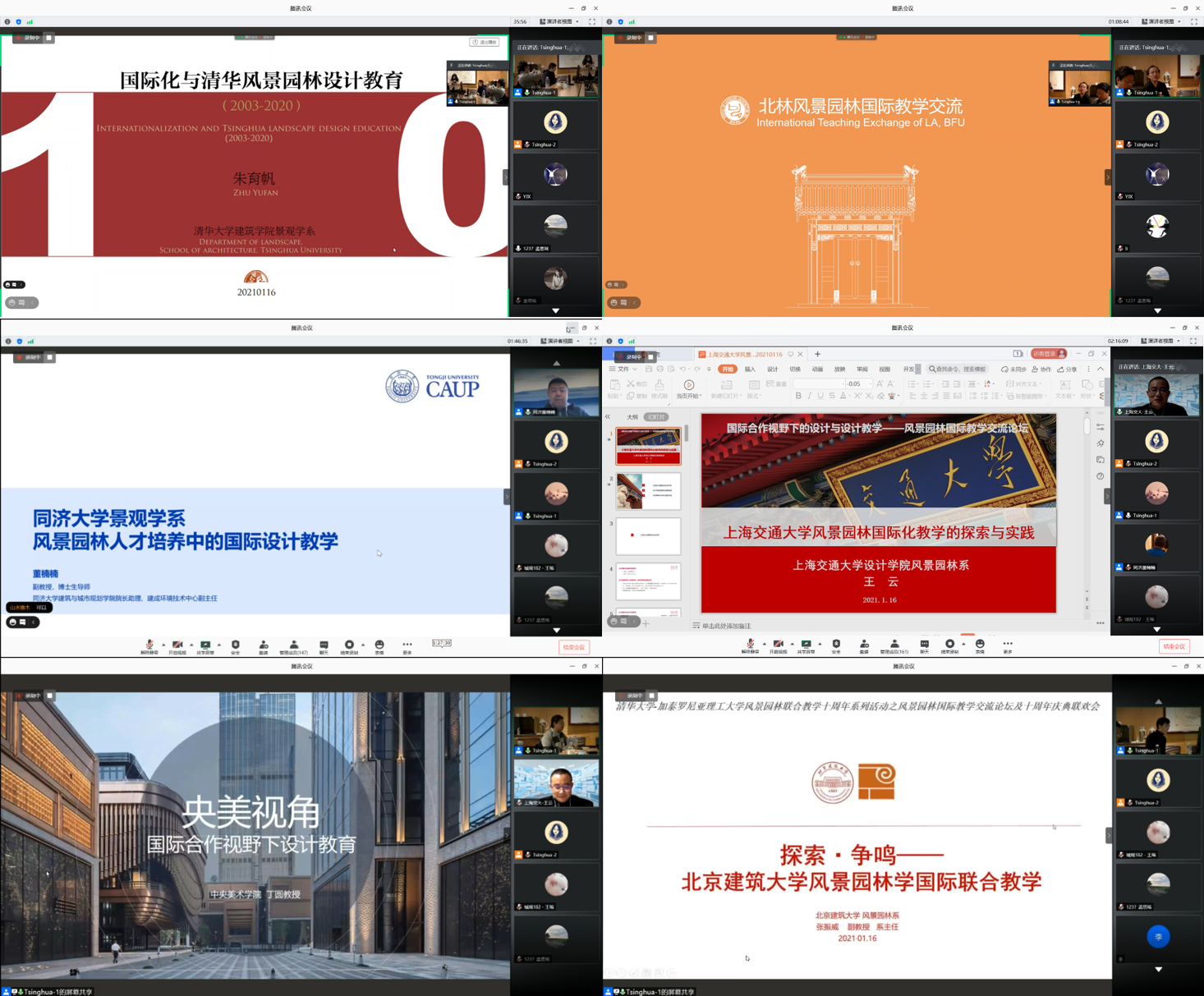Image resolution: width=1204 pixels, height=996 pixels.
Task: Open the font color picker in WPS ribbon
Action: tap(843, 397)
